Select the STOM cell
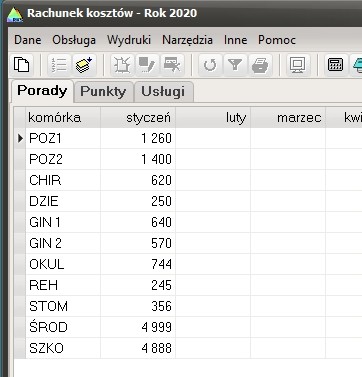Image resolution: width=362 pixels, height=377 pixels. [x=63, y=306]
